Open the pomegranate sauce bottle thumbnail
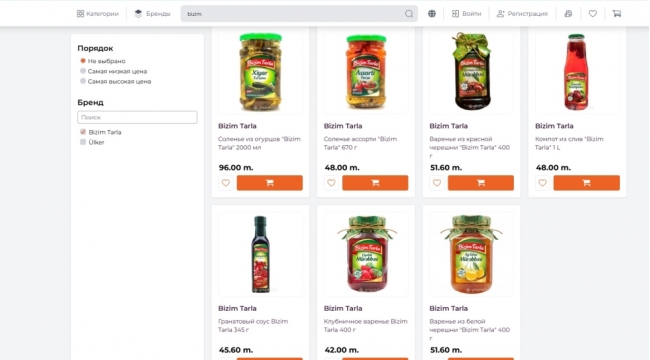 pos(260,254)
